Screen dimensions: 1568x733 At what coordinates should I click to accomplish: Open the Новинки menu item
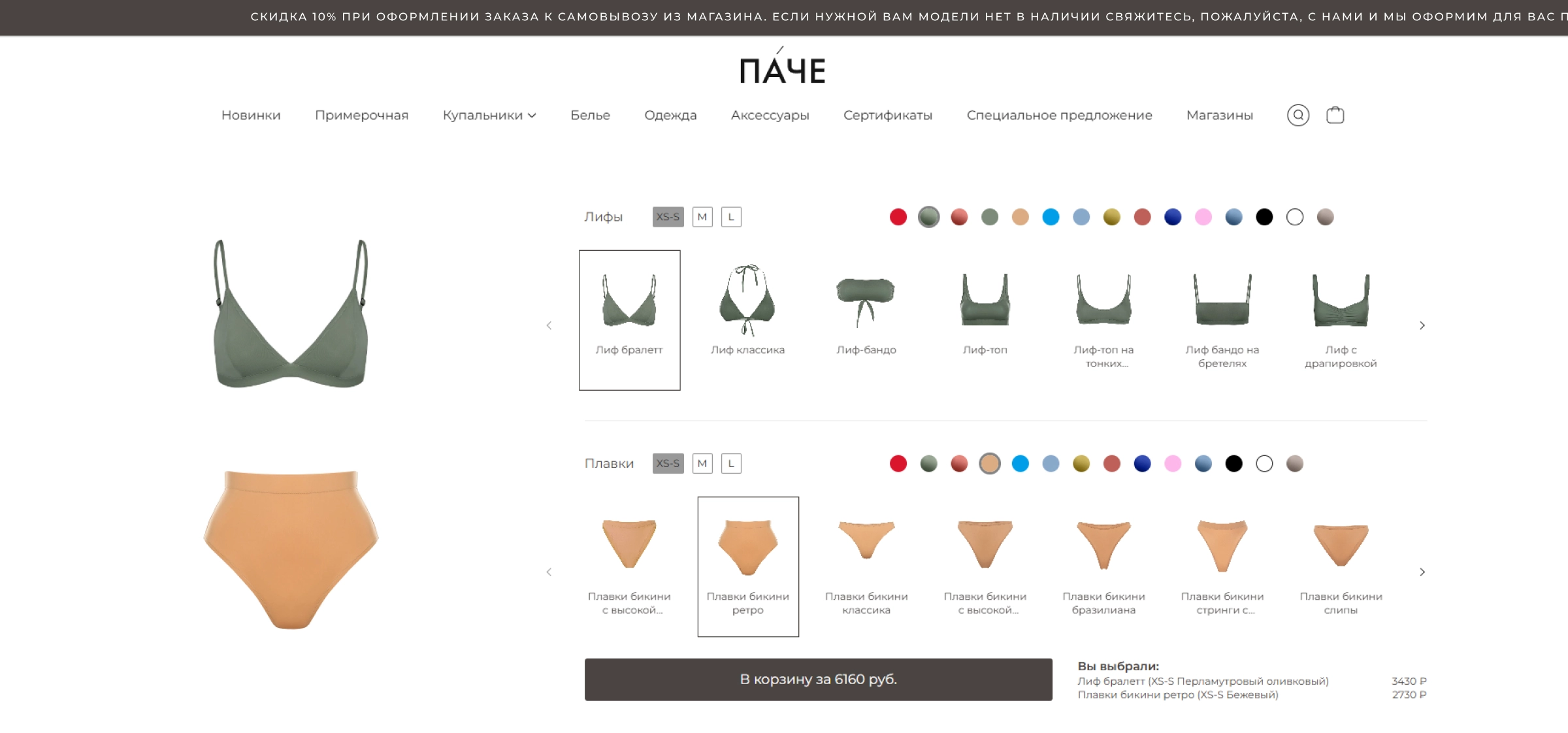[x=251, y=115]
